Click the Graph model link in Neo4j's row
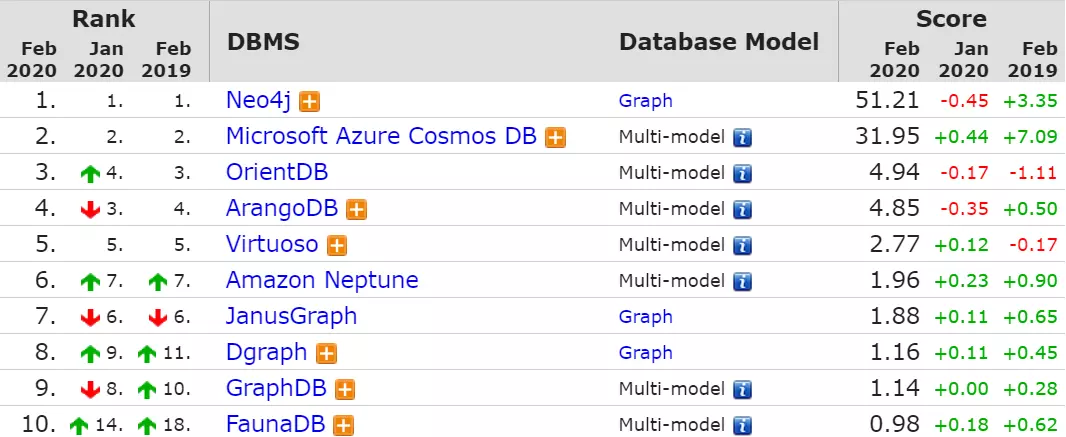This screenshot has height=437, width=1066. pyautogui.click(x=645, y=100)
